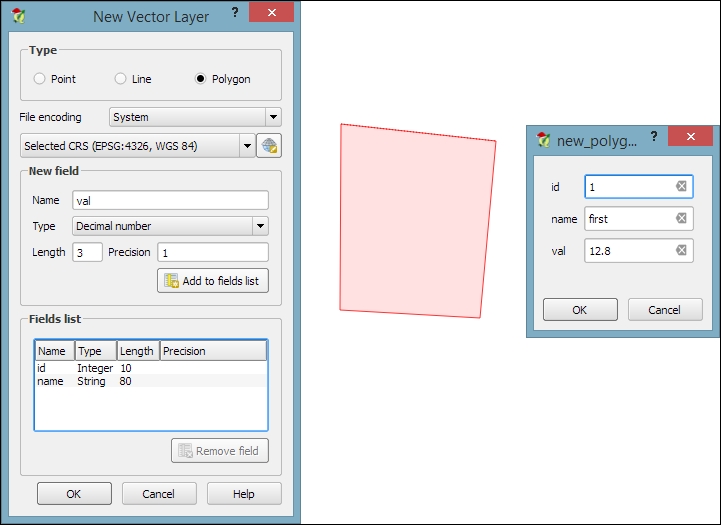
Task: Select the Polygon geometry type radio button
Action: point(200,79)
